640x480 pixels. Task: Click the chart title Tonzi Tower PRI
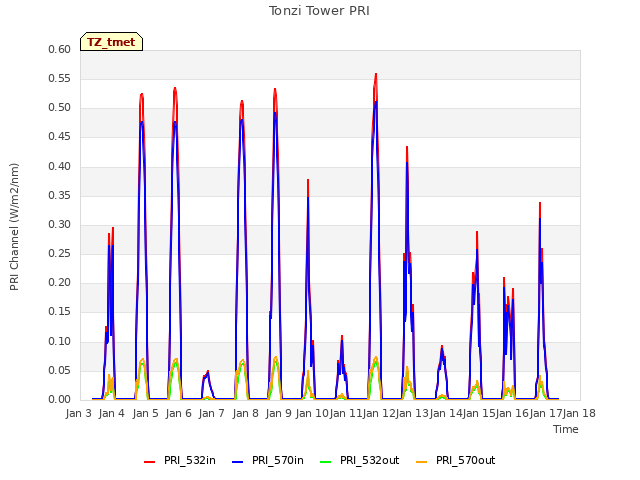tap(319, 11)
